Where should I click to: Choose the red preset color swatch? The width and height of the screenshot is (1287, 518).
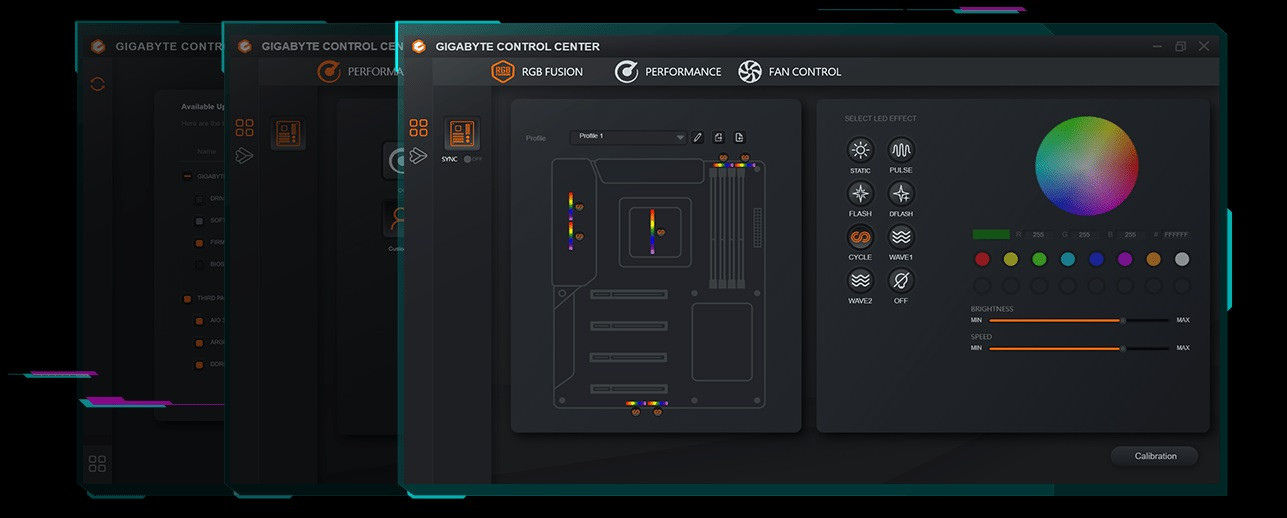[982, 259]
